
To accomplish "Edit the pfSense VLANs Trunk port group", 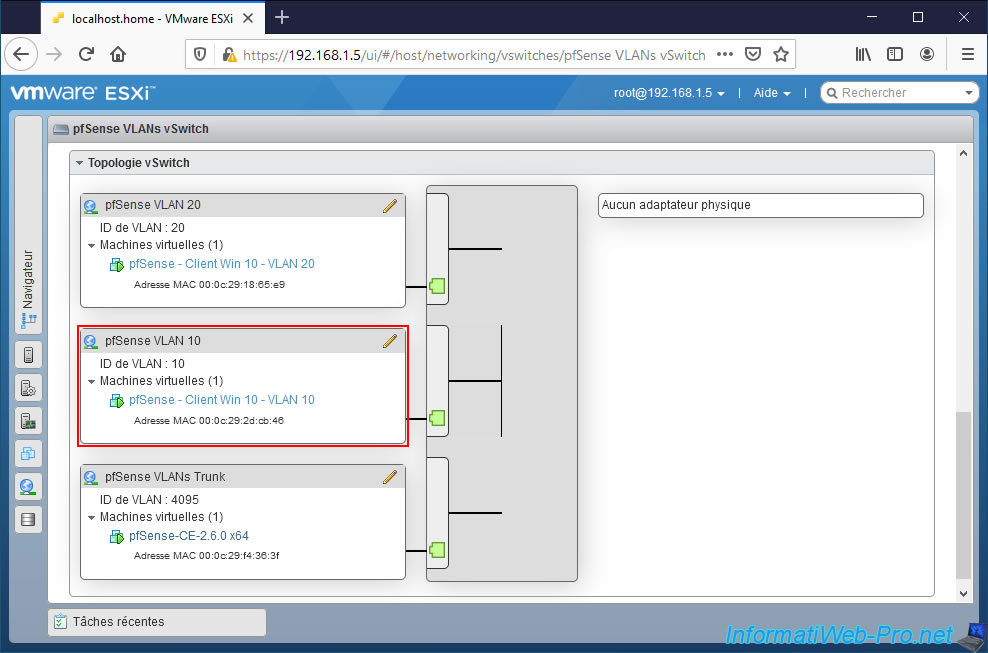I will [390, 477].
